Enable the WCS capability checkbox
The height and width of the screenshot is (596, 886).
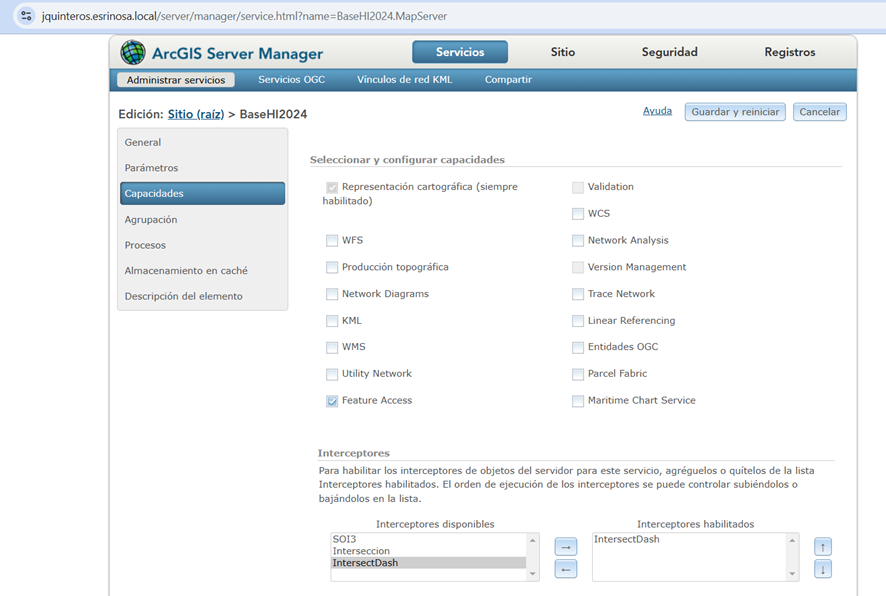577,214
